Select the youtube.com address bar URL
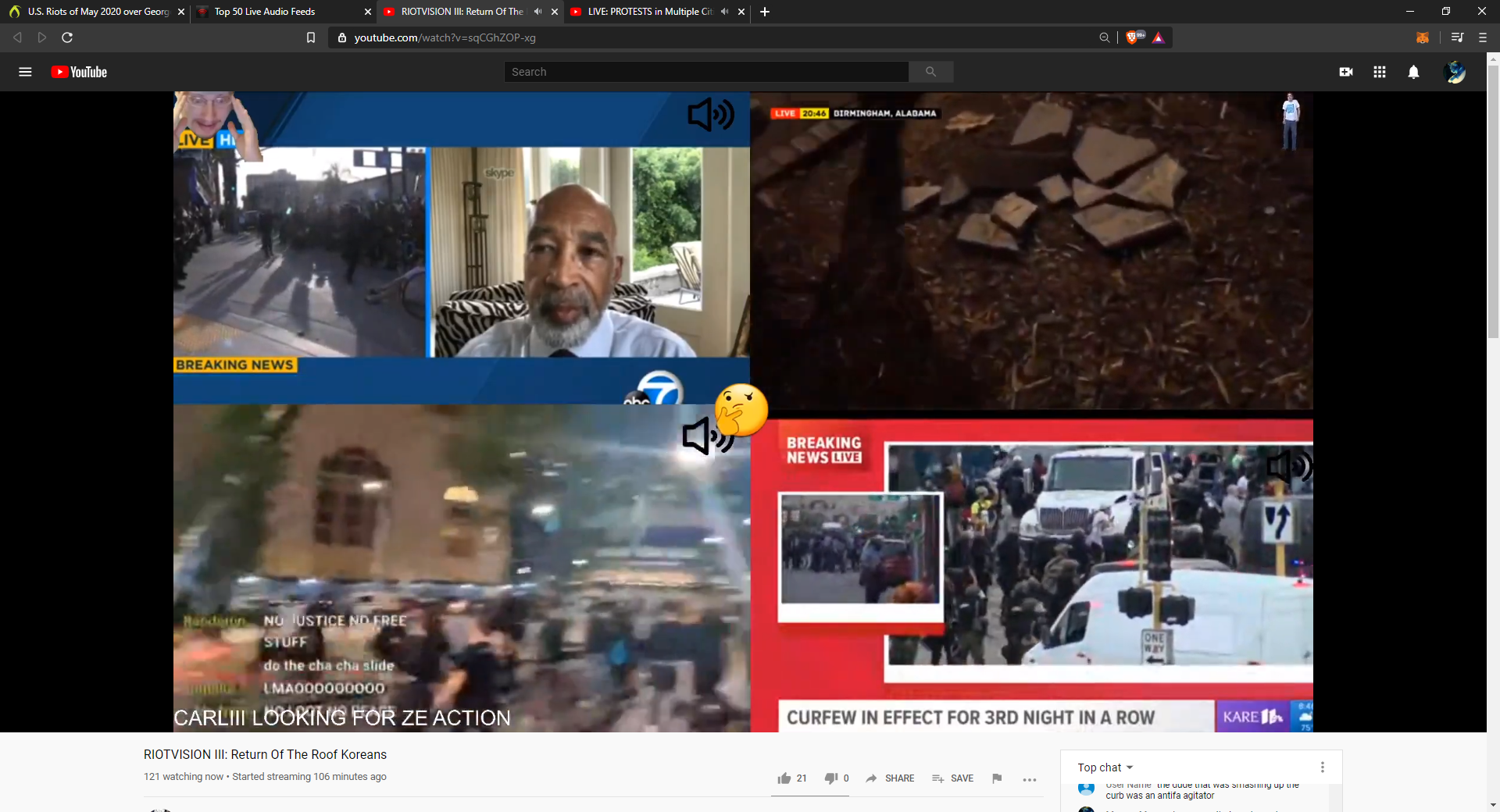Viewport: 1500px width, 812px height. [445, 37]
